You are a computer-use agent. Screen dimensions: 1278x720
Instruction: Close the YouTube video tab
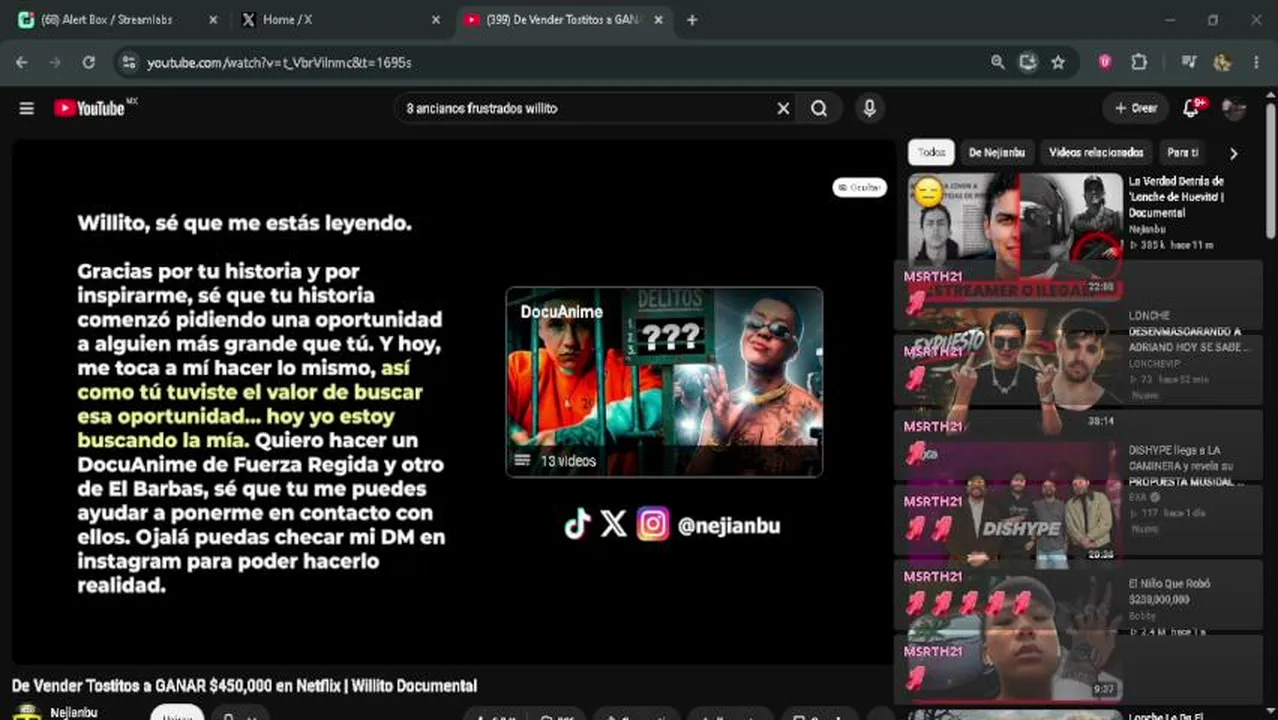point(658,20)
